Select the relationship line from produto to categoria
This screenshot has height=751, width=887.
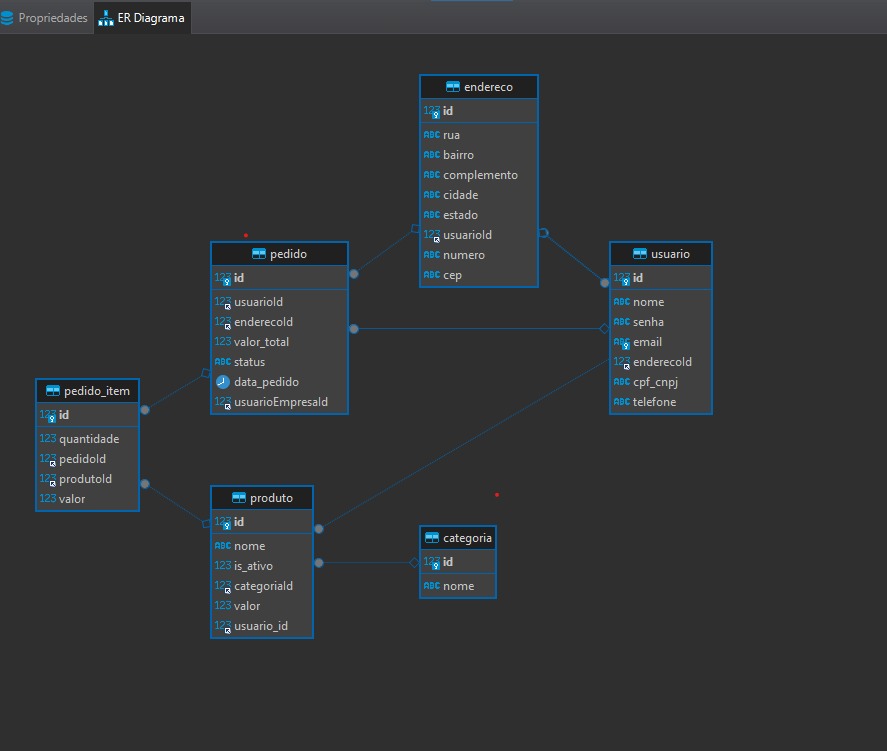(368, 563)
